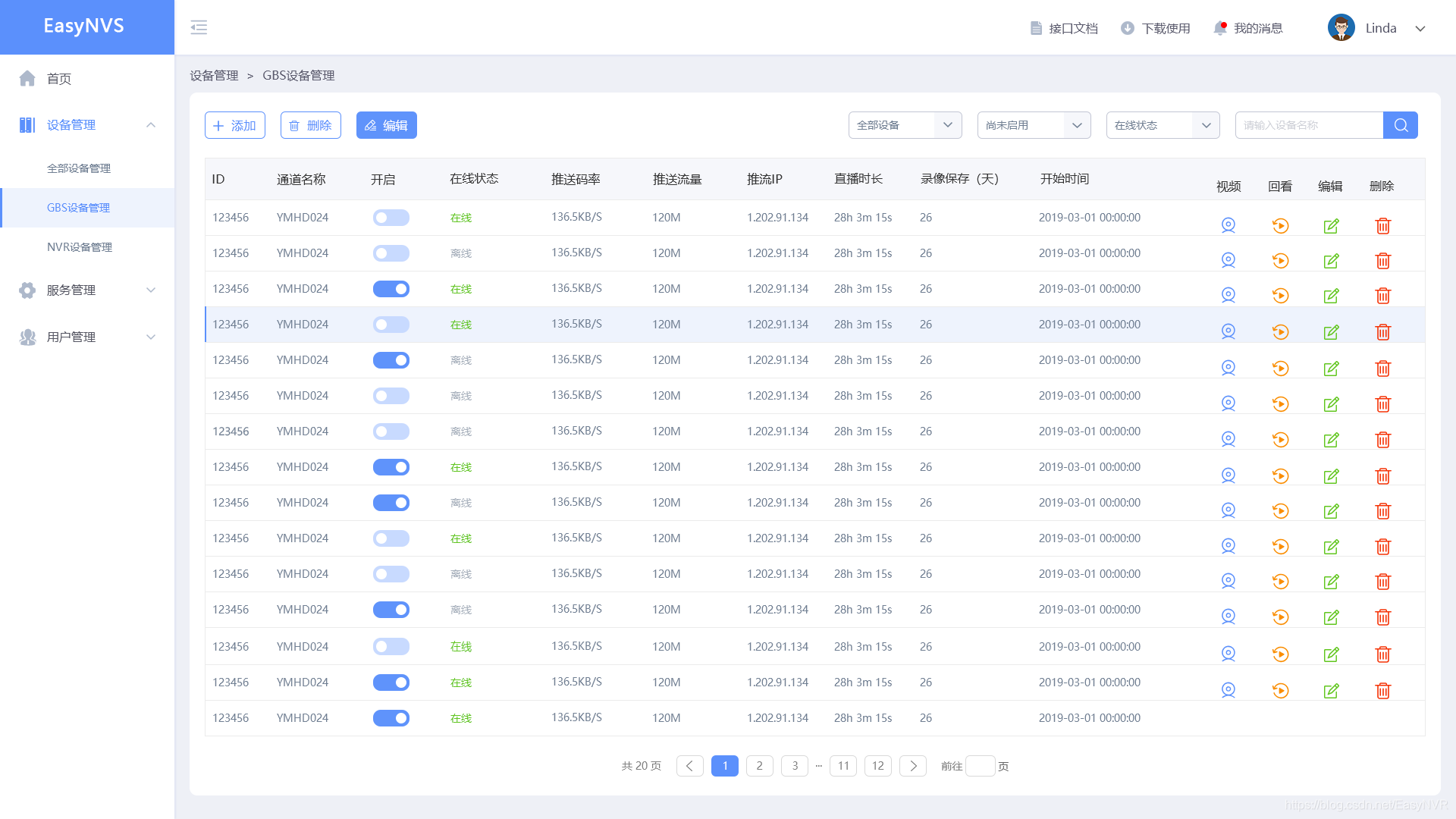Click the sidebar collapse hamburger icon
1456x819 pixels.
[x=199, y=28]
